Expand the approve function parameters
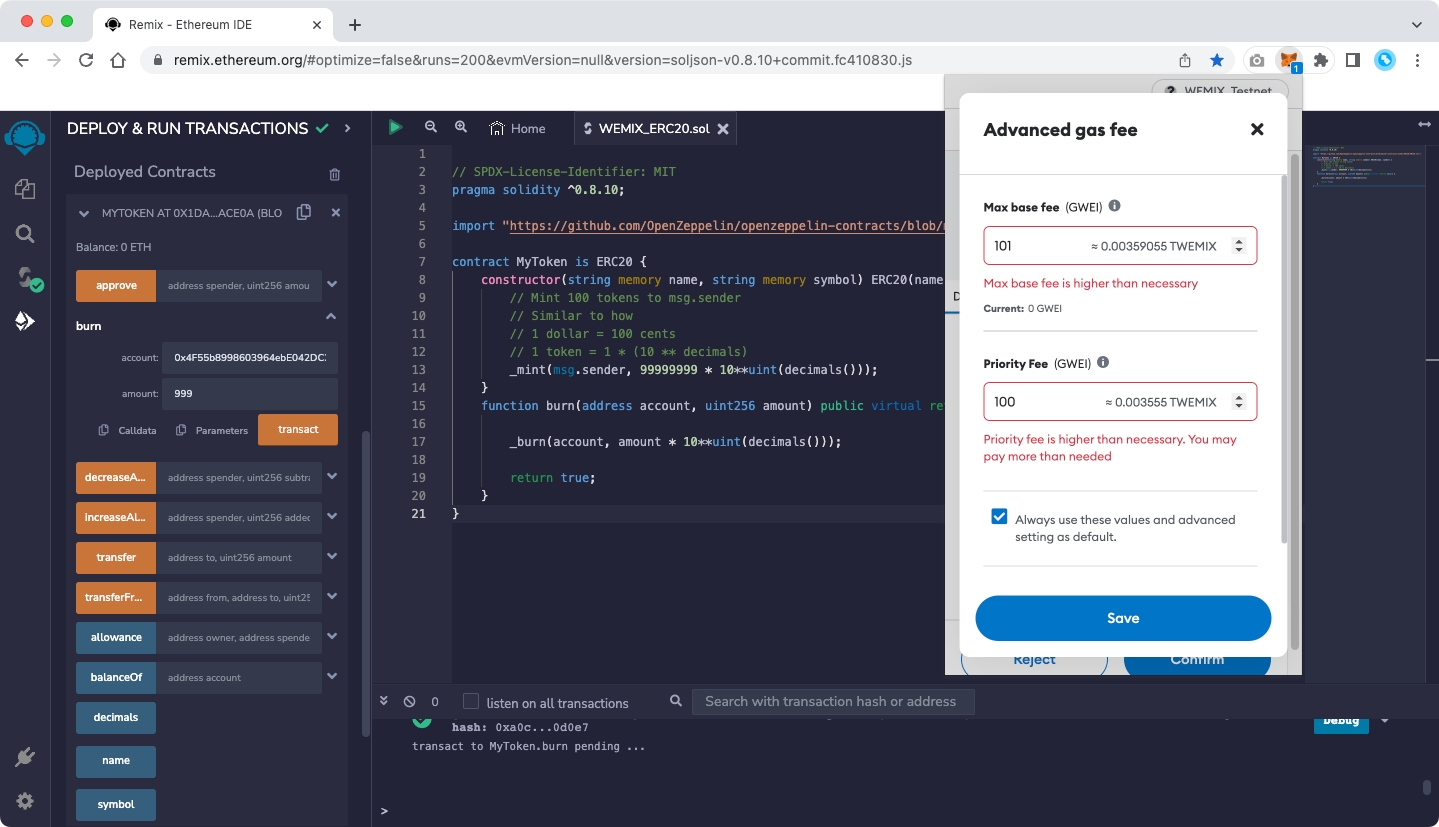The image size is (1439, 827). tap(332, 285)
